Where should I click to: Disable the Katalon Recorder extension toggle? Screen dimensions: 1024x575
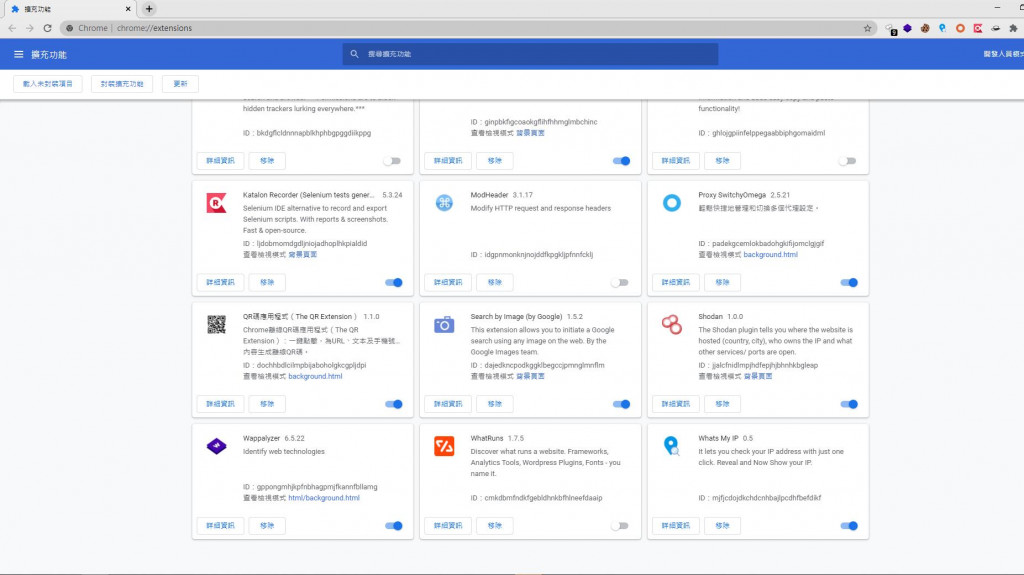[394, 282]
